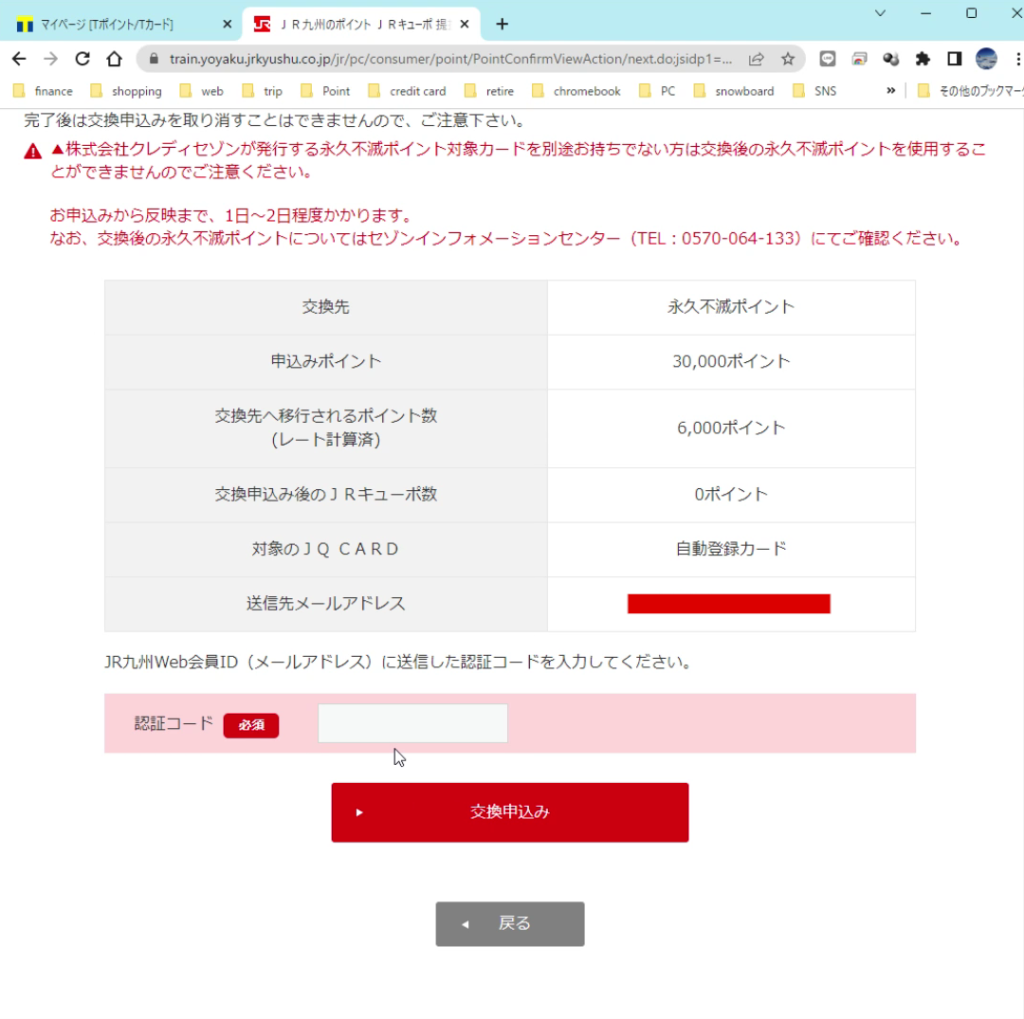This screenshot has width=1024, height=1019.
Task: Submit with the 交換申込み button
Action: pyautogui.click(x=510, y=812)
